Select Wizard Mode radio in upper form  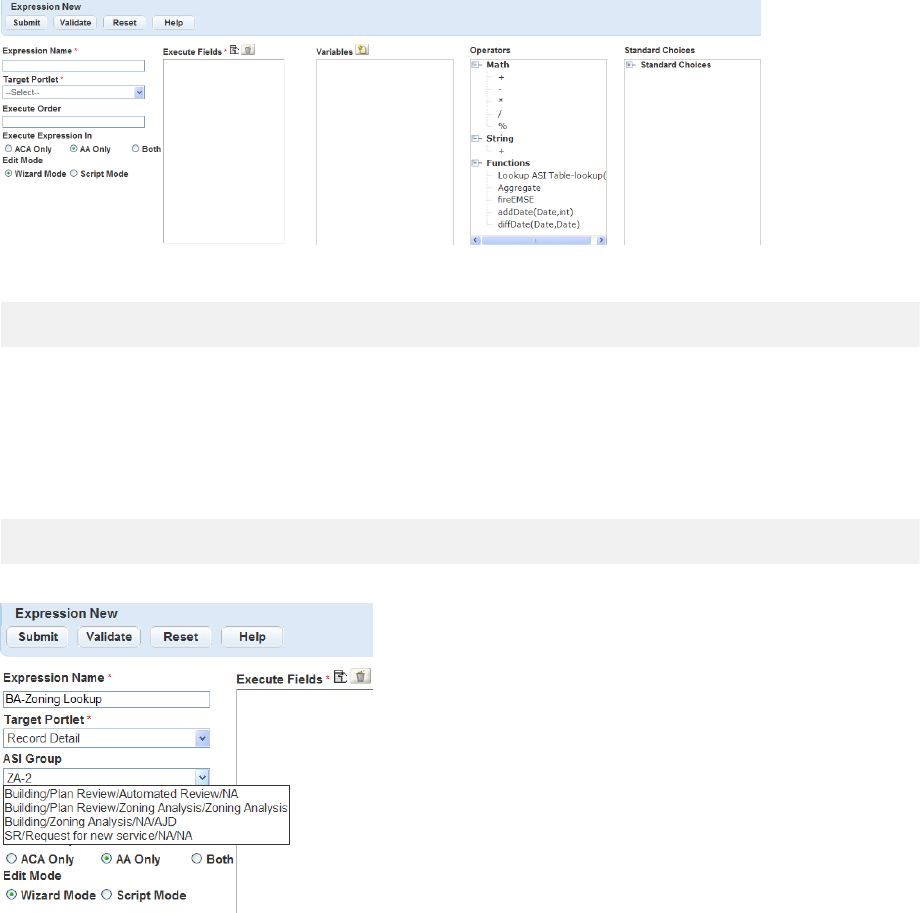pos(8,174)
